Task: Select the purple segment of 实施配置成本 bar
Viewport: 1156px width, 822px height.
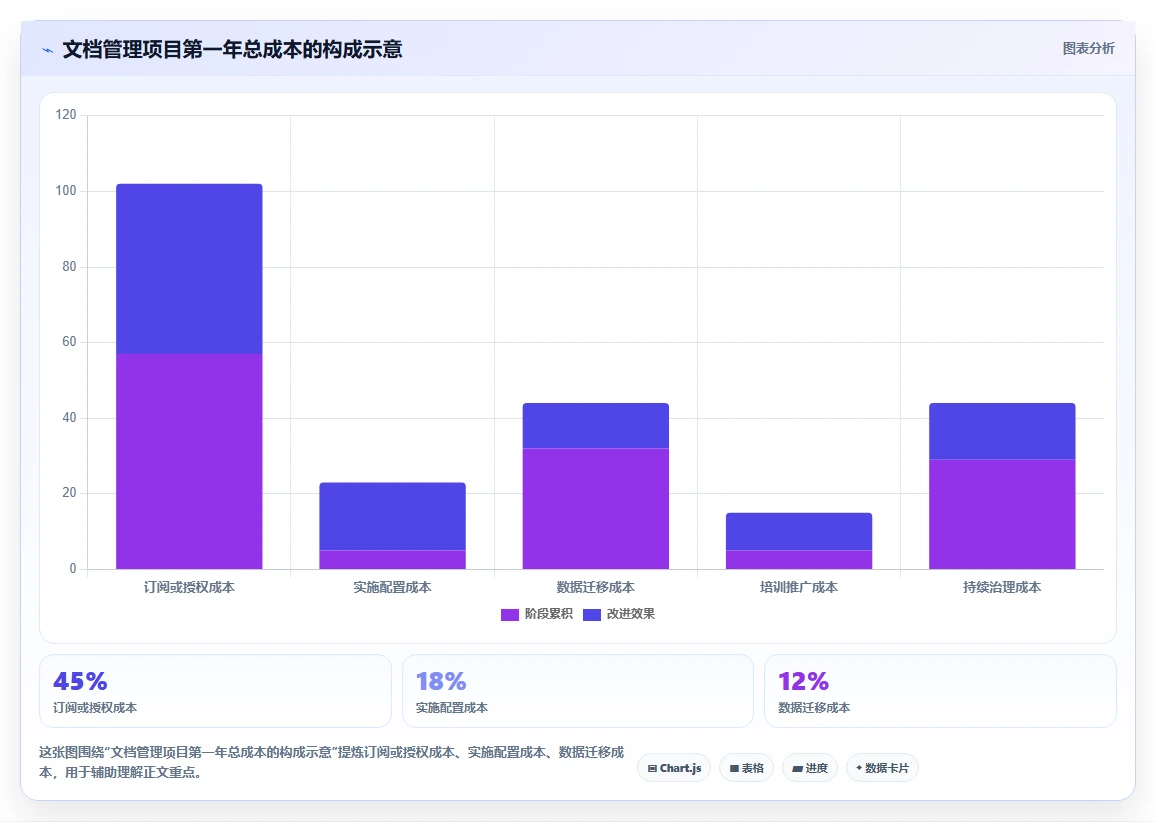Action: pos(392,560)
